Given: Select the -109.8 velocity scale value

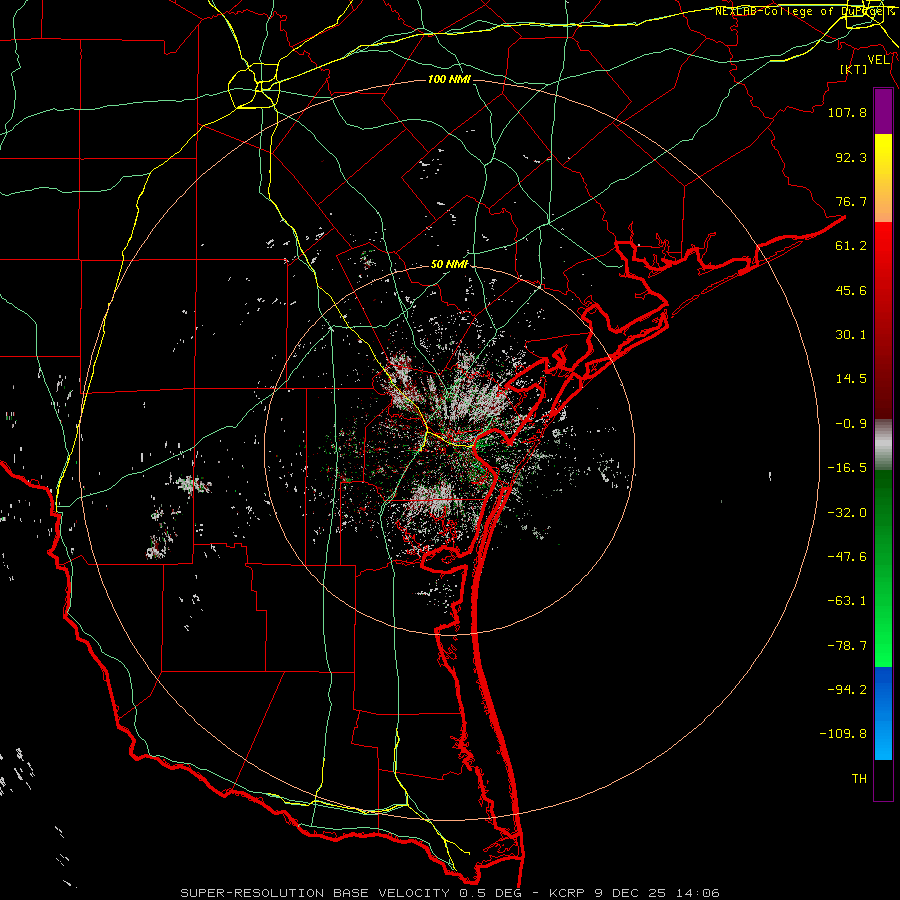Looking at the screenshot, I should coord(843,734).
